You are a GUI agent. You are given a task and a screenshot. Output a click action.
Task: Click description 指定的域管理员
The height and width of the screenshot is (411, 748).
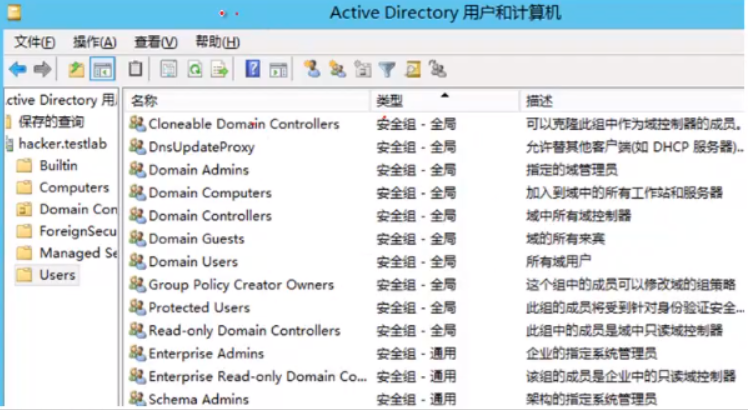coord(571,170)
